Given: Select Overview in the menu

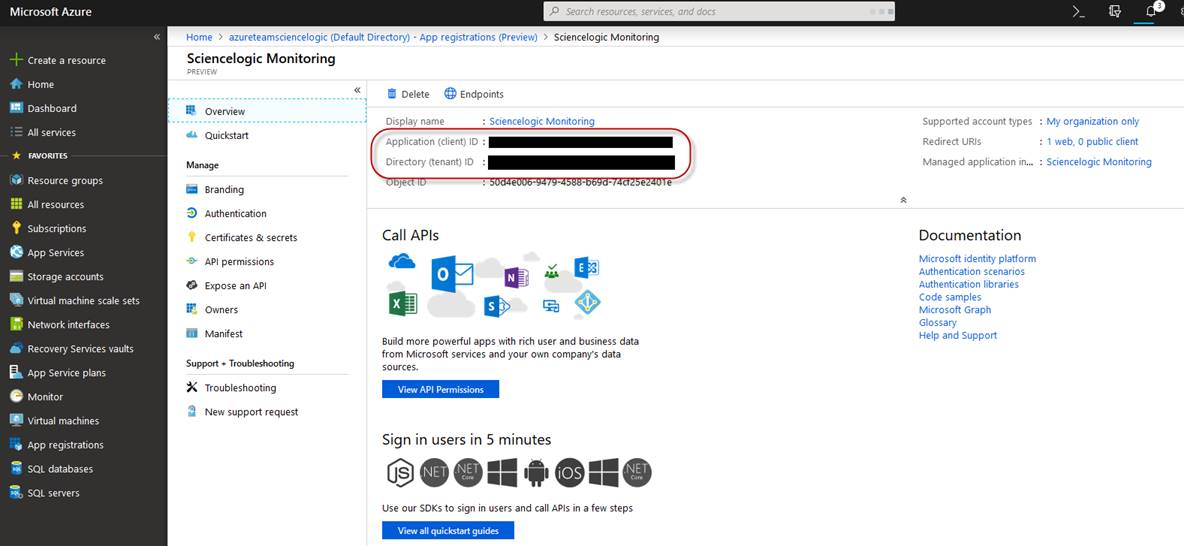Looking at the screenshot, I should [x=224, y=111].
